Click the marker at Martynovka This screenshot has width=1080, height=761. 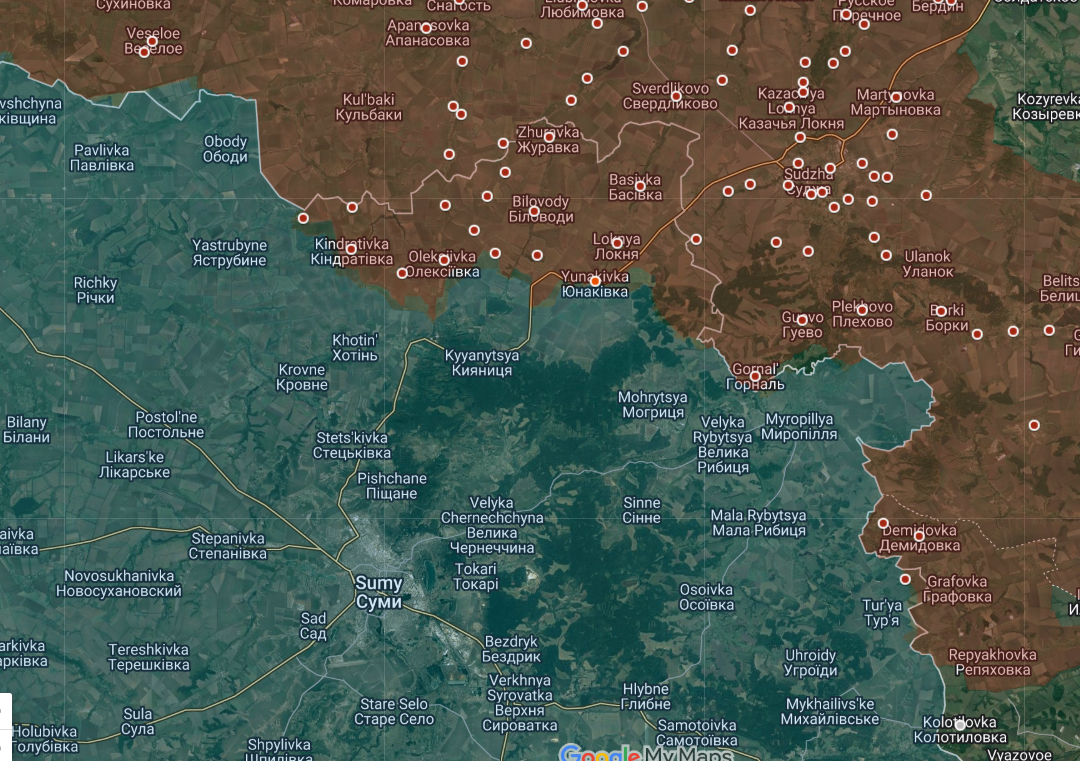tap(895, 97)
